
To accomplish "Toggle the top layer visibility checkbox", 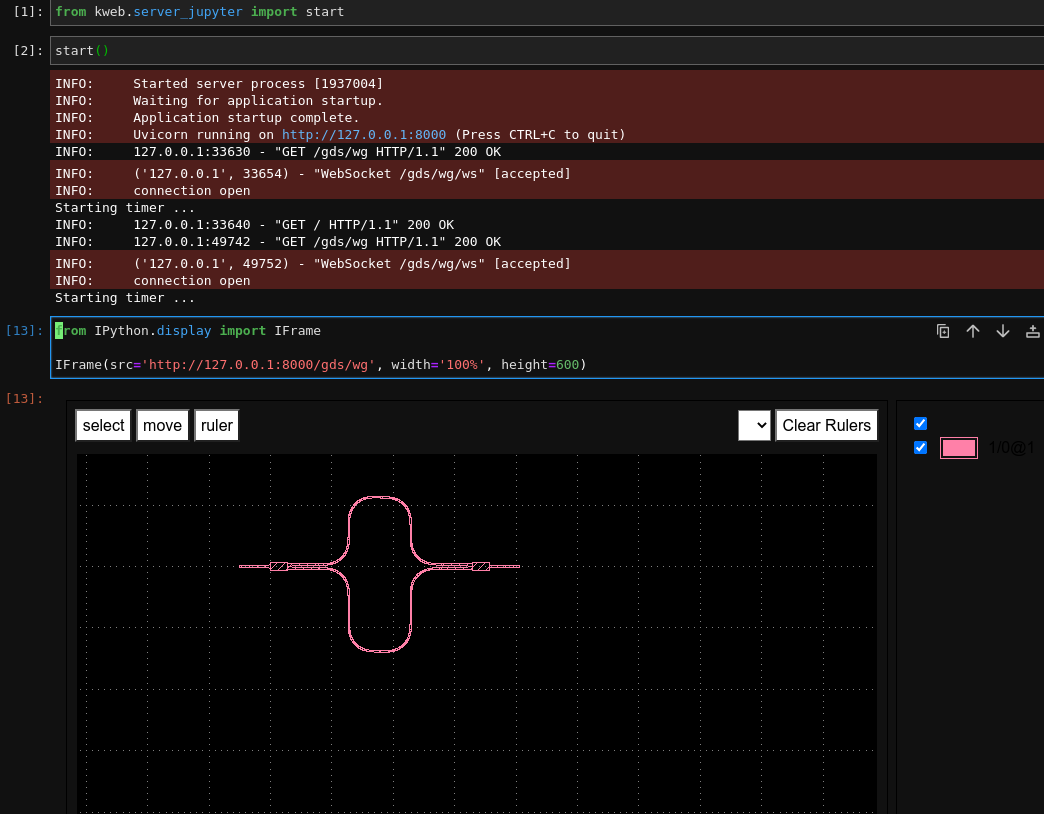I will (x=920, y=423).
